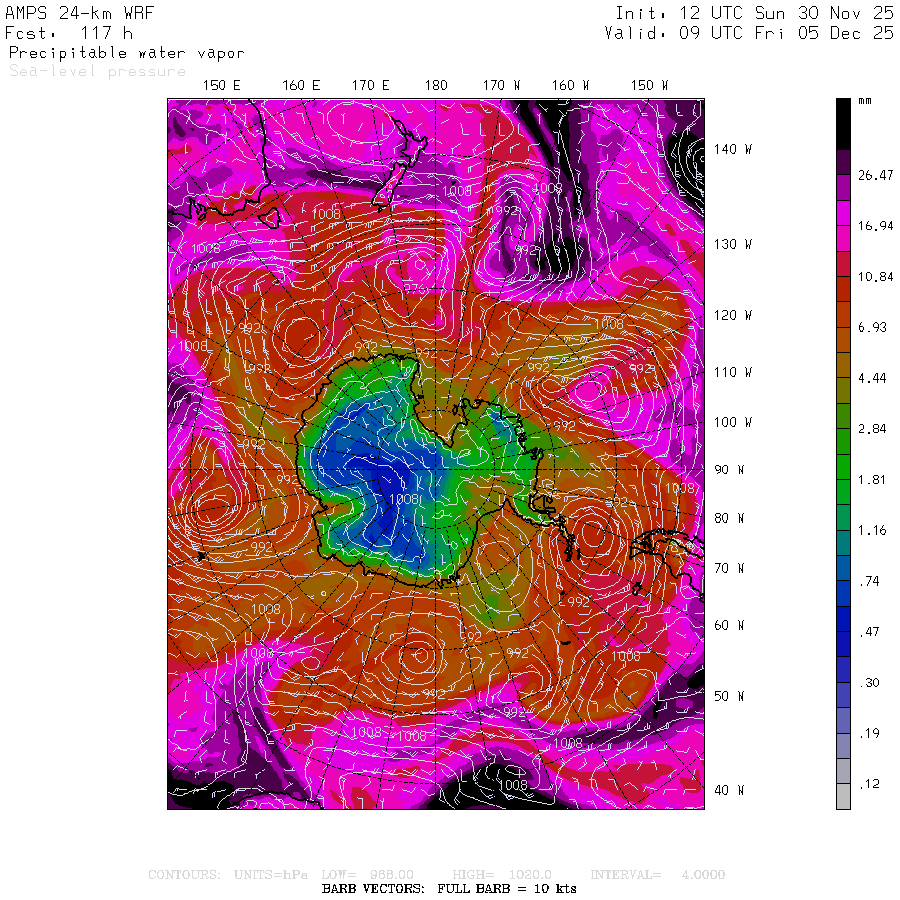
Task: Click the '2.84' color bar value
Action: 872,429
